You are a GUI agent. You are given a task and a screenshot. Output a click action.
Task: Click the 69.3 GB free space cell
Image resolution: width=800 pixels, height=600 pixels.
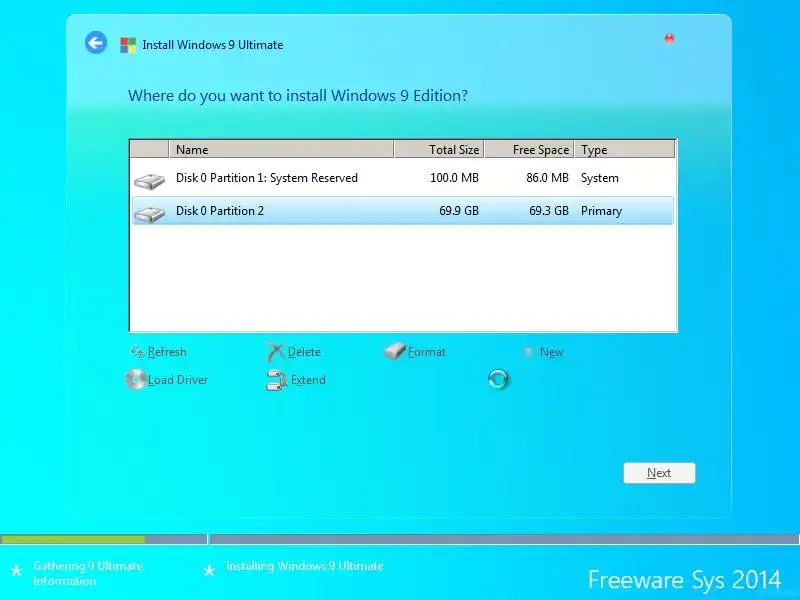548,211
